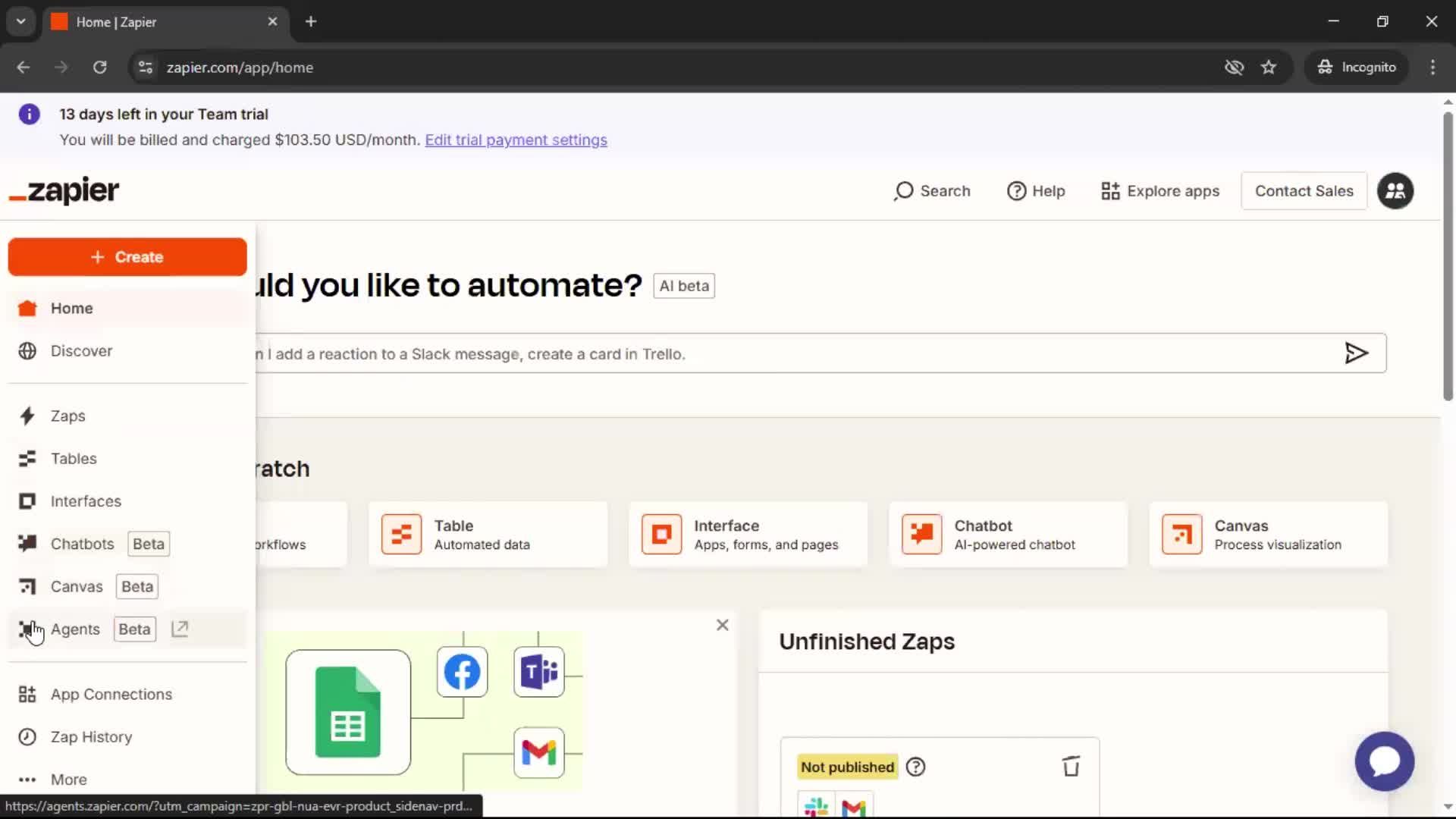Open the tab search dropdown arrow

[21, 21]
